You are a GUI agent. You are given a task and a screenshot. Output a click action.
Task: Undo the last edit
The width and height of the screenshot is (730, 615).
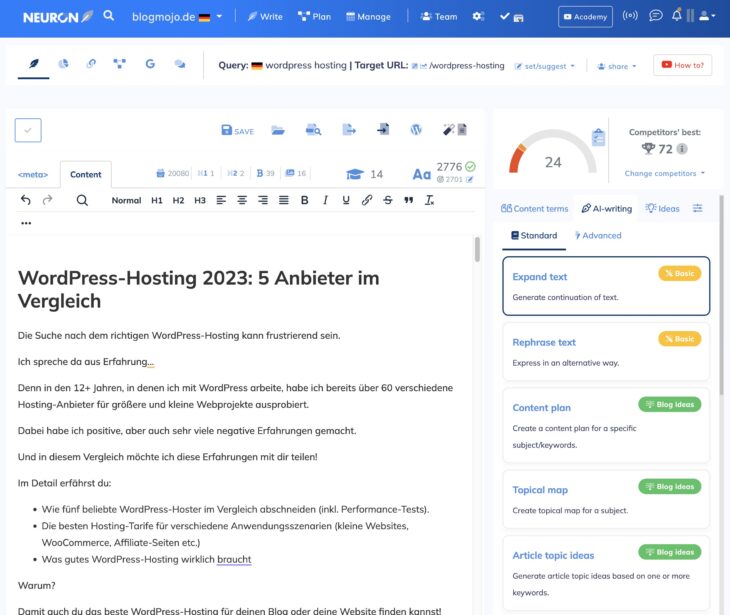tap(26, 200)
